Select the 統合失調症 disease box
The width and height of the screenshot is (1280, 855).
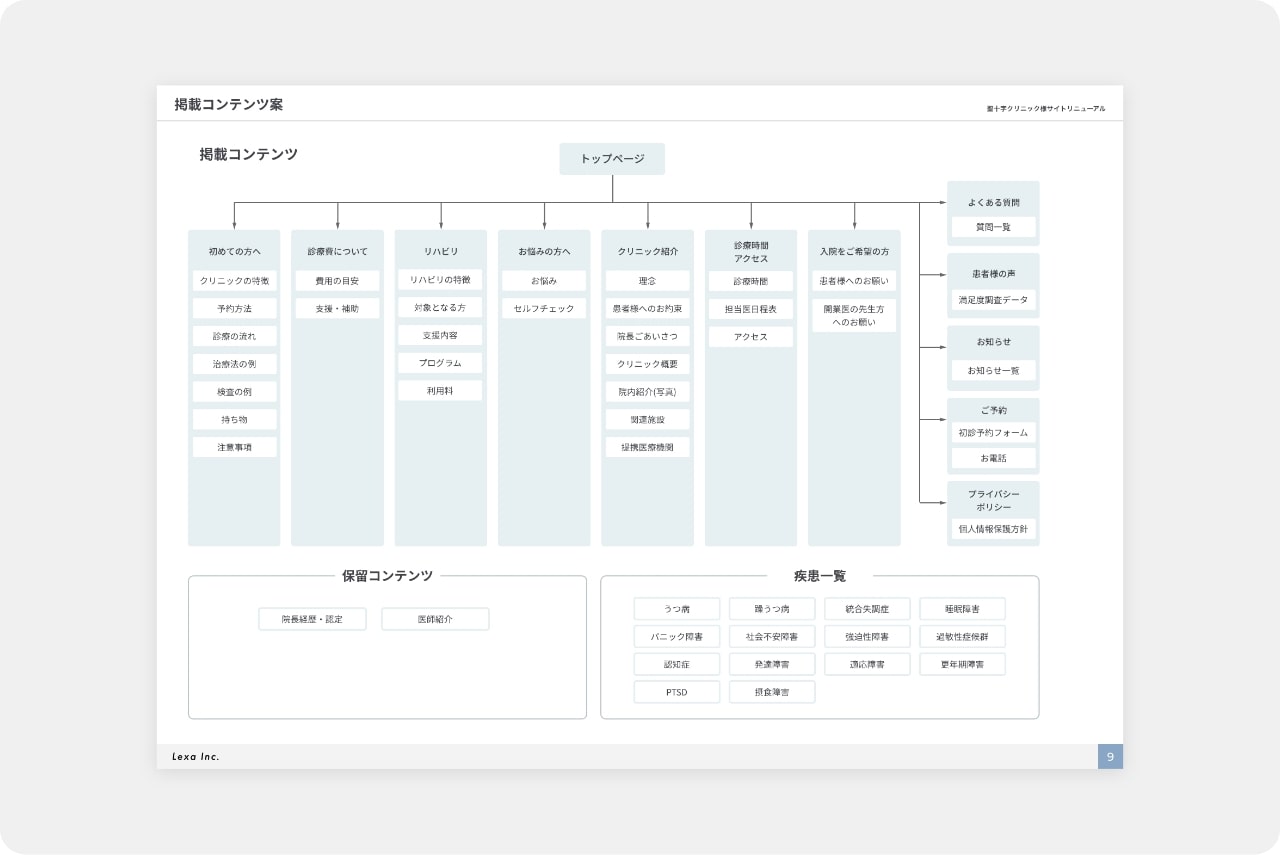coord(867,608)
